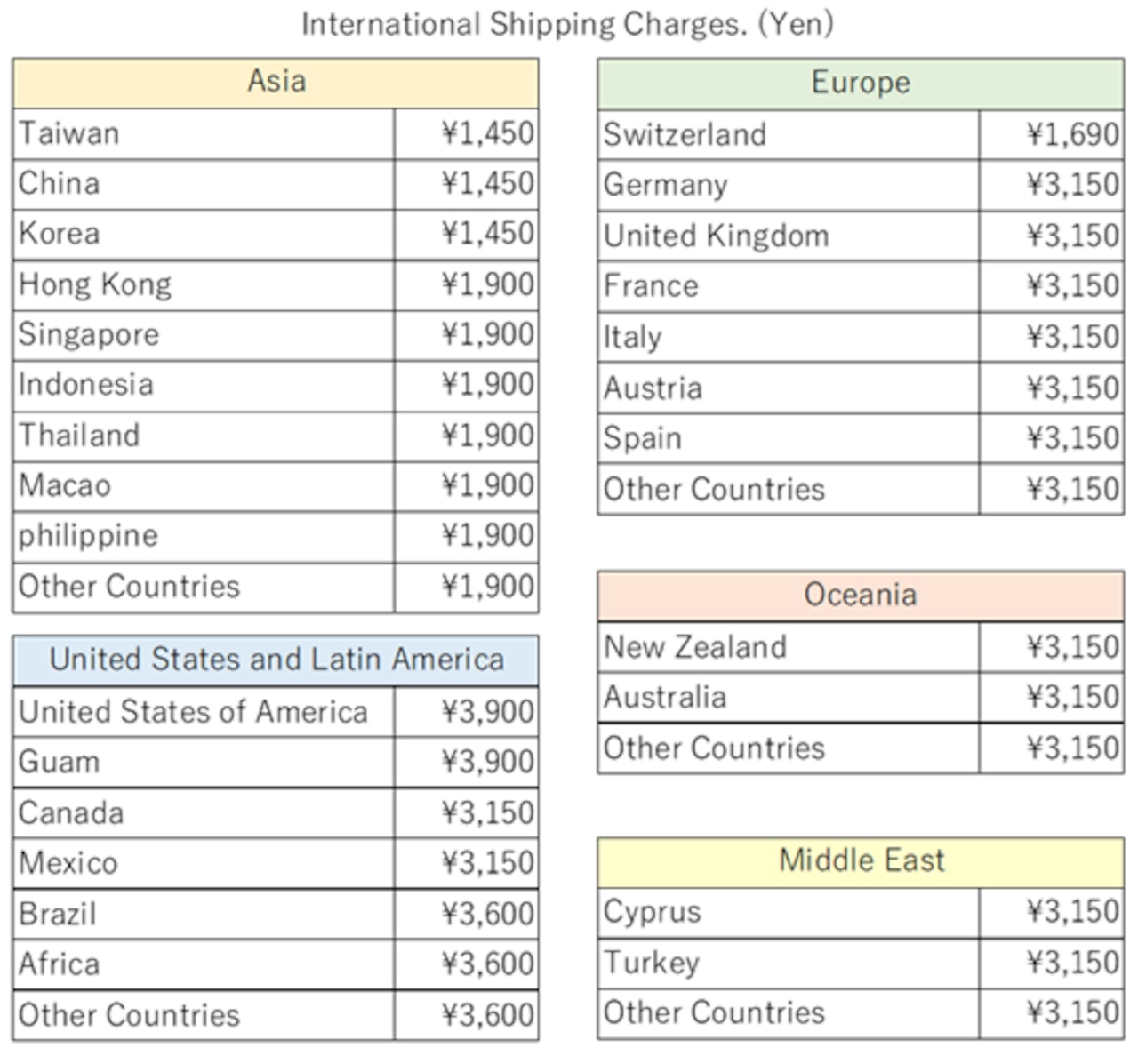Select the Mexico country cell
The width and height of the screenshot is (1138, 1064).
click(x=203, y=863)
